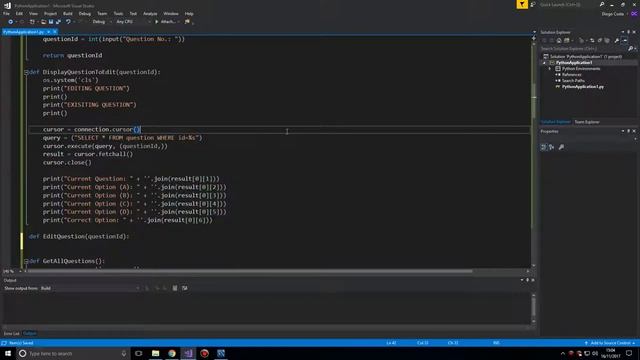The height and width of the screenshot is (360, 640).
Task: Click the Save All toolbar icon
Action: 58,22
